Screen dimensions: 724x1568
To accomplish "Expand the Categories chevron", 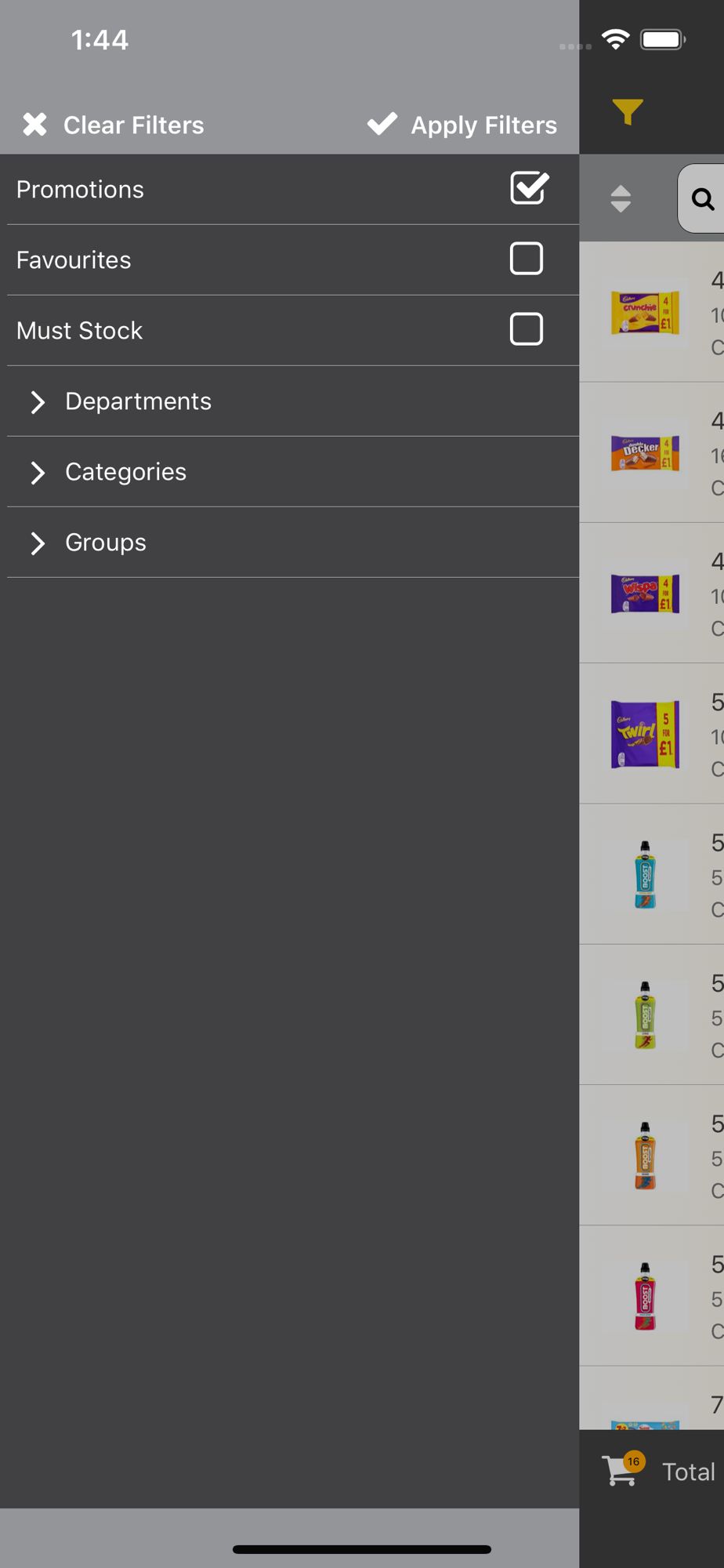I will (37, 473).
